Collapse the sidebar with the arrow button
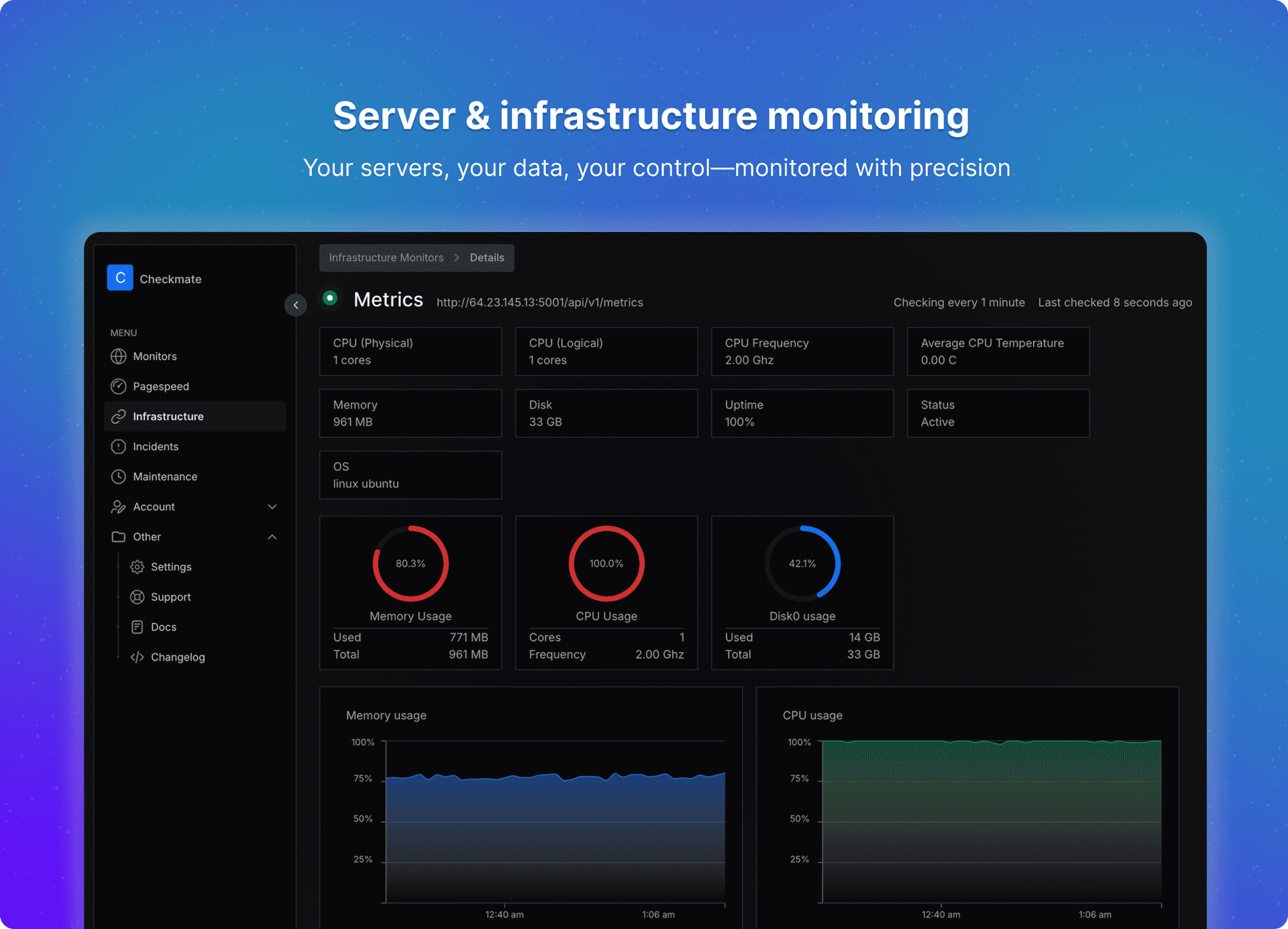This screenshot has width=1288, height=929. [296, 305]
